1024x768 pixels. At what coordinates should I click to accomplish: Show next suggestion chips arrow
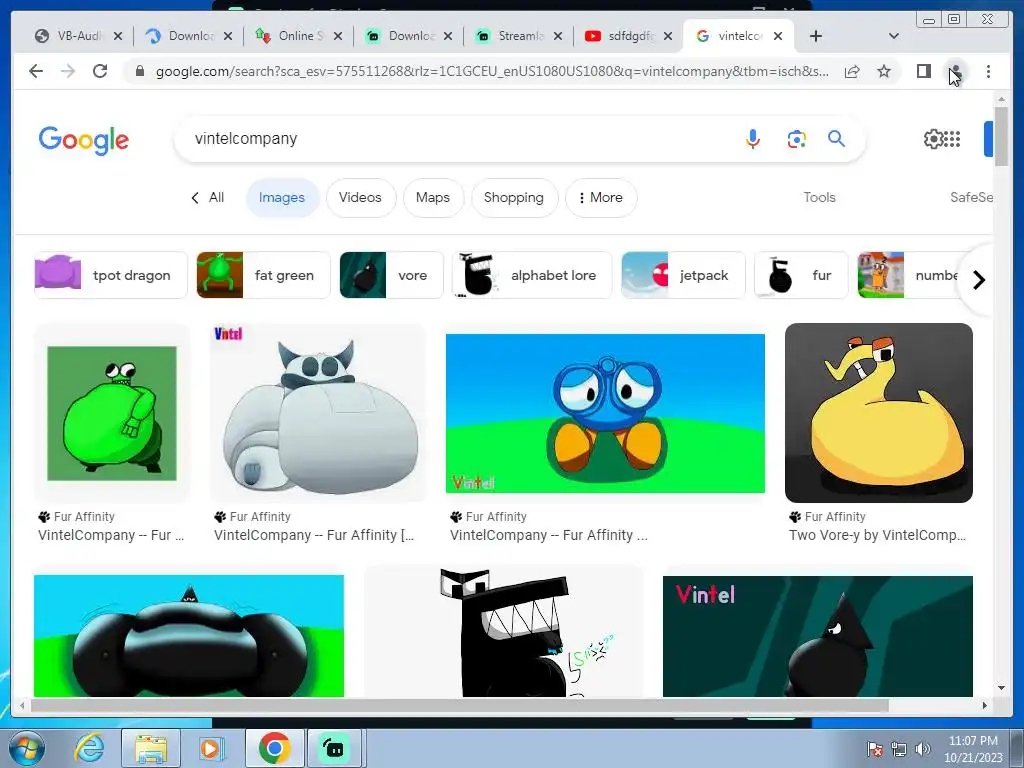978,280
